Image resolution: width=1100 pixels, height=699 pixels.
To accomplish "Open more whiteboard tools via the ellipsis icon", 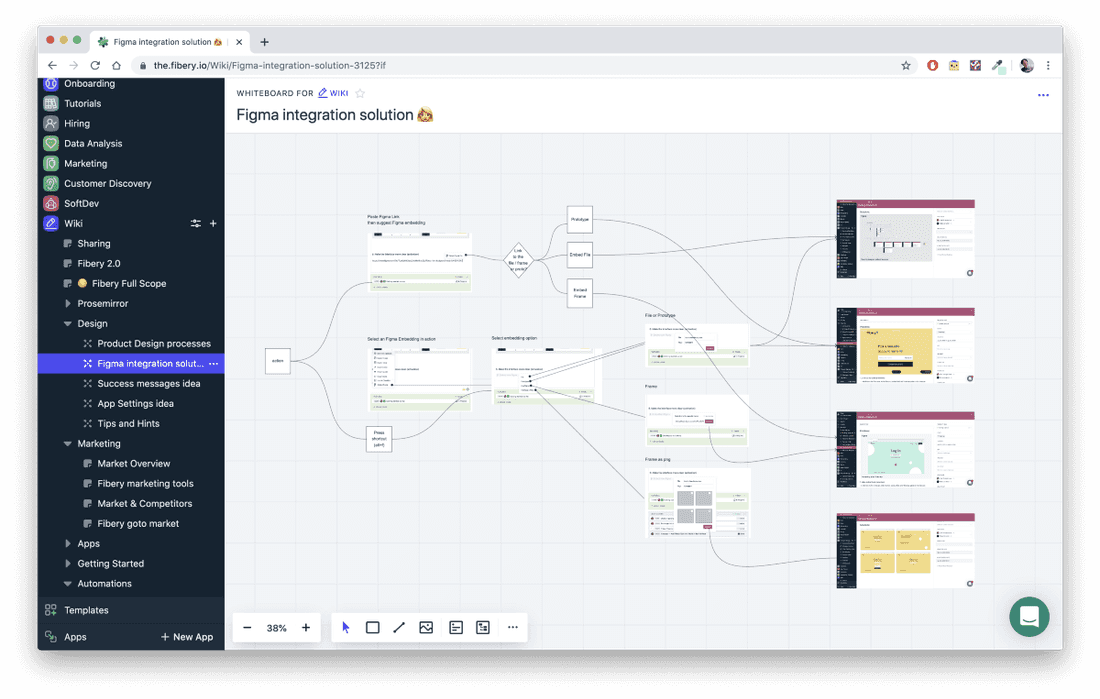I will tap(512, 627).
